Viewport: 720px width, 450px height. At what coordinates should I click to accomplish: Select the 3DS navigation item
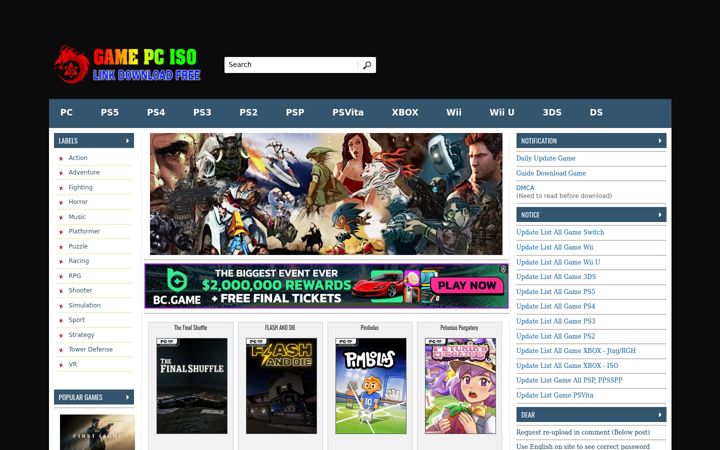[552, 112]
